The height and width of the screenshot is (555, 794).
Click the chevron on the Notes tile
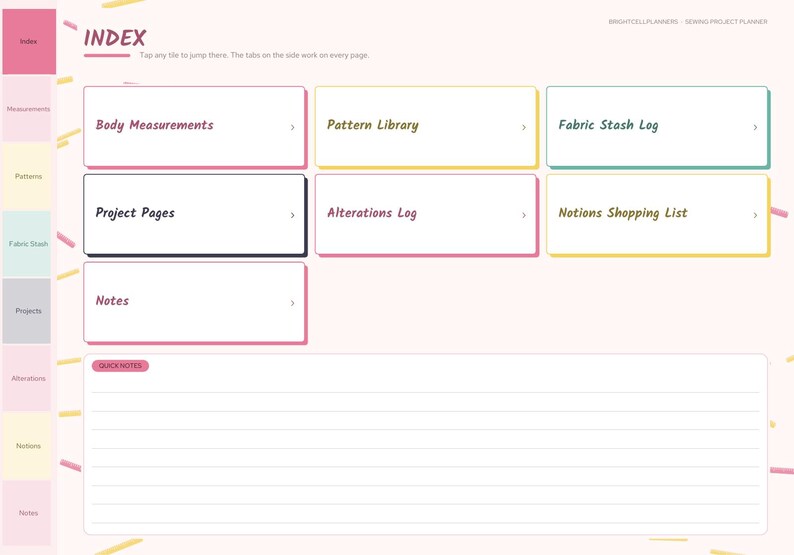tap(292, 303)
